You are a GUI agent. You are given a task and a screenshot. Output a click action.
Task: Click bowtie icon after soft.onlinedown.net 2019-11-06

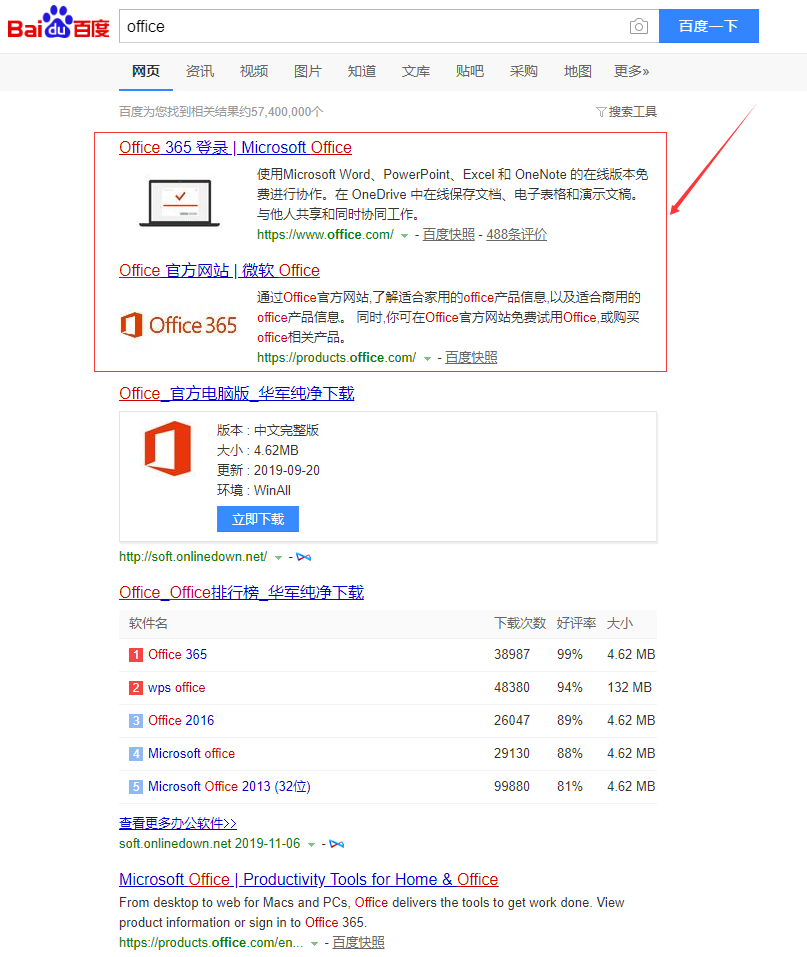336,844
